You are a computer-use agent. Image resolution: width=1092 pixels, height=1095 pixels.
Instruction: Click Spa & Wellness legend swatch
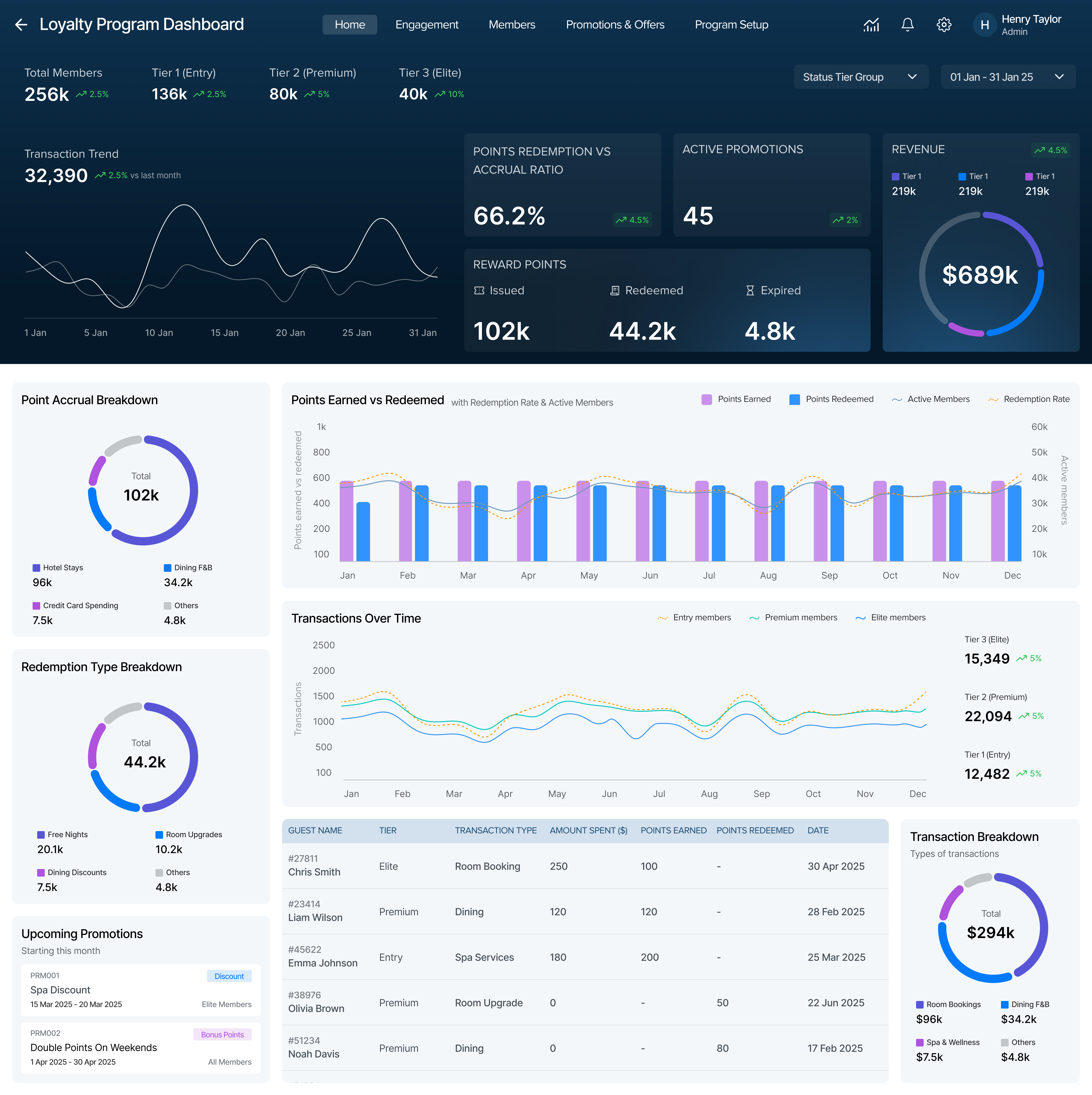pyautogui.click(x=920, y=1043)
